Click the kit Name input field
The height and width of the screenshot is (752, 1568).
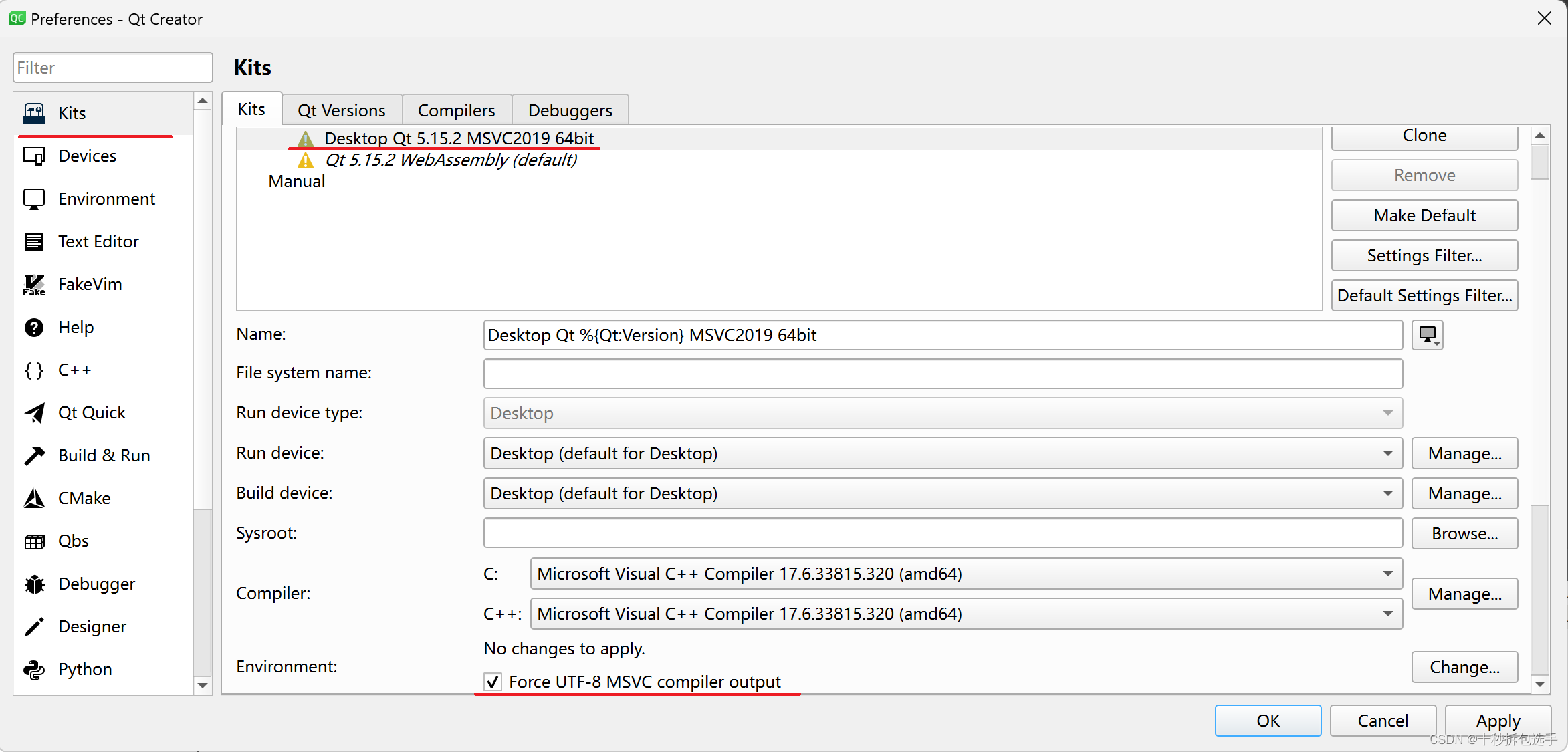pos(943,335)
